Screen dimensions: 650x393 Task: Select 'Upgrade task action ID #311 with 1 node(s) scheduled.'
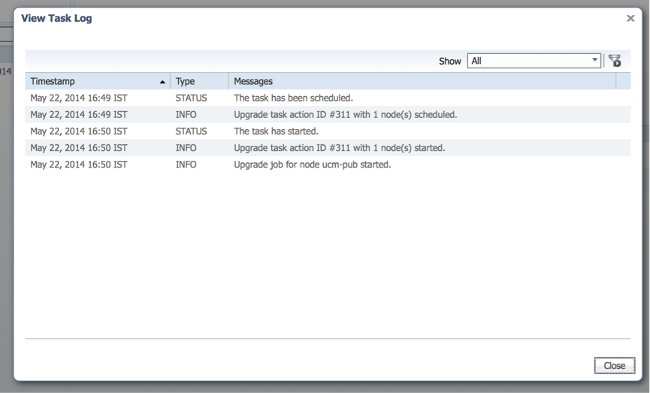click(345, 115)
